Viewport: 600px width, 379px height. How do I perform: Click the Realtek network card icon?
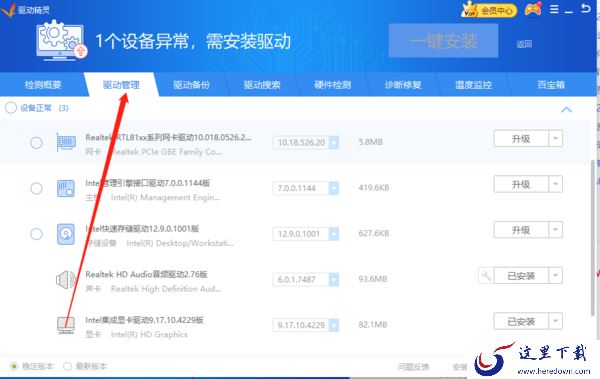click(66, 142)
